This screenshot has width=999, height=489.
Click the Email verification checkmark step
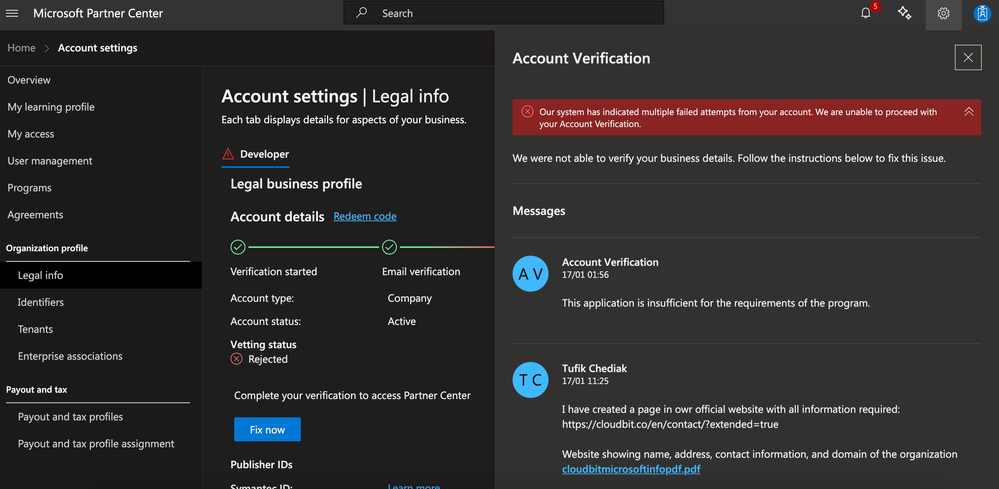tap(389, 247)
